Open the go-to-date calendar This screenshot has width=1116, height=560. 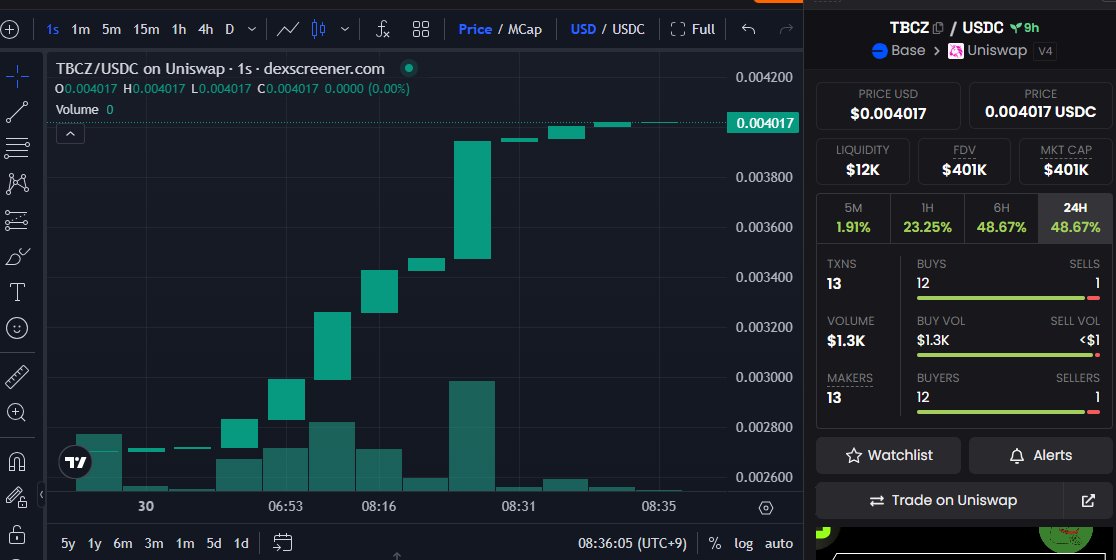point(283,543)
